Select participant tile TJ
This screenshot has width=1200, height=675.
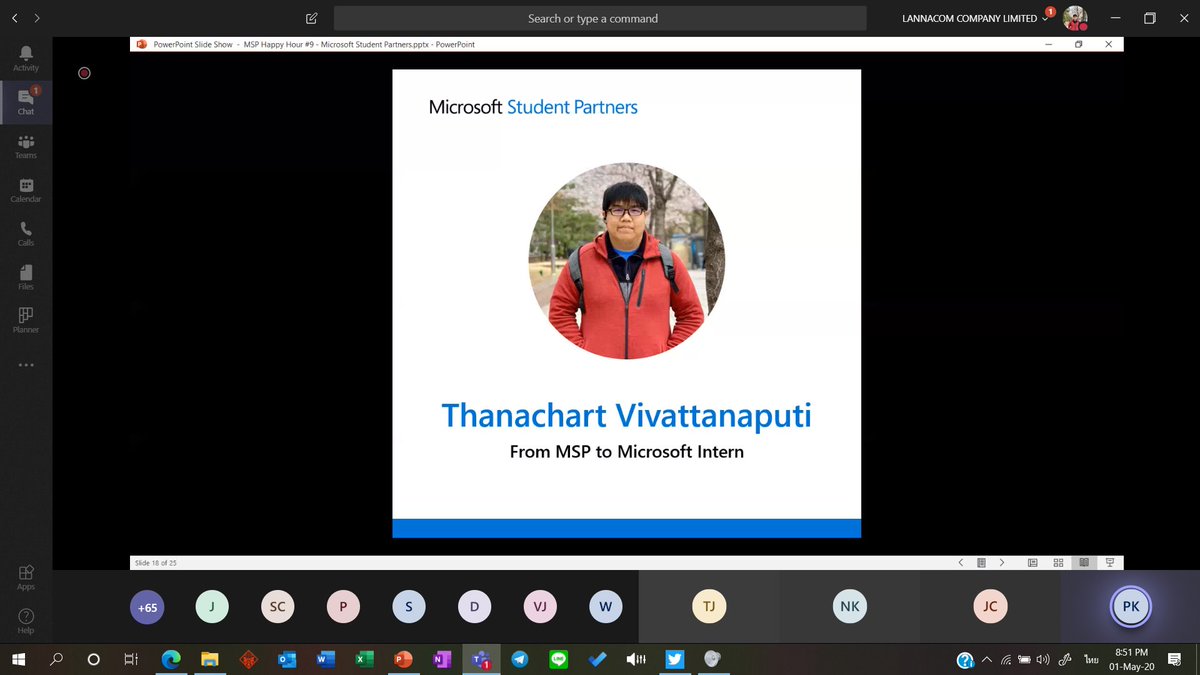tap(708, 606)
